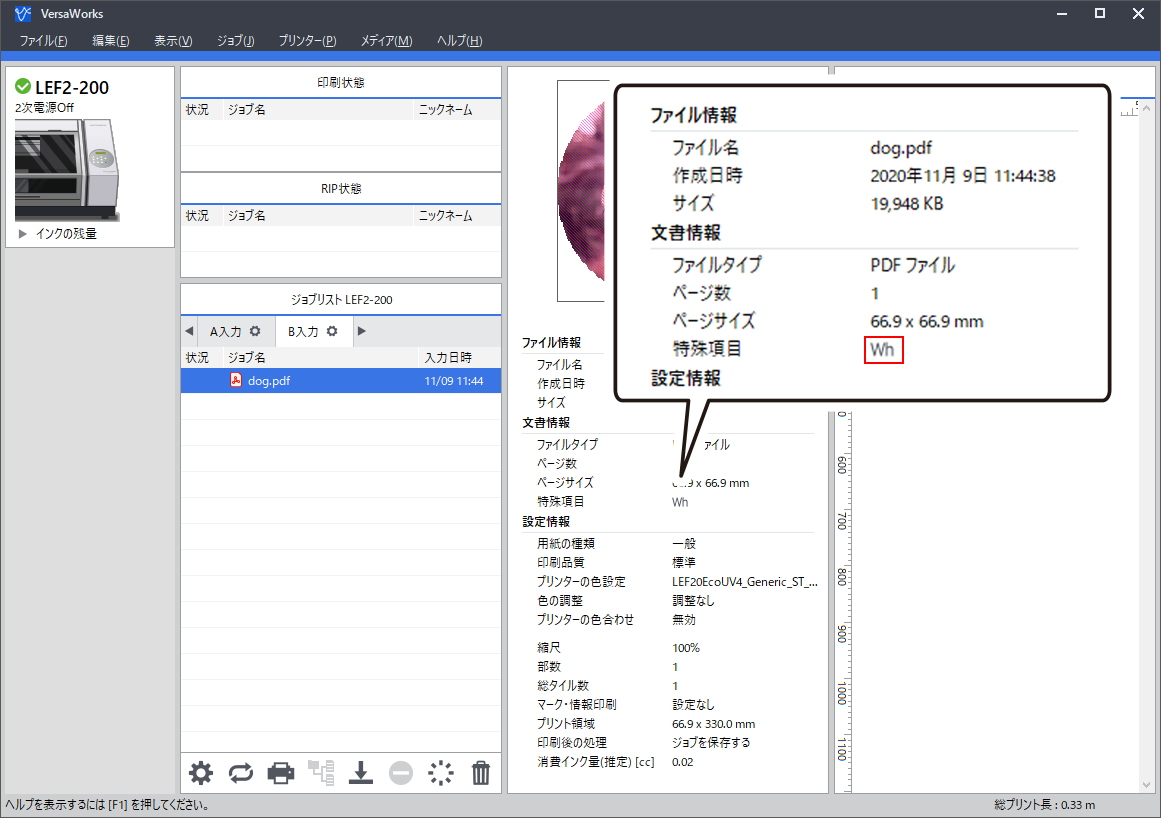Click the 用紙の種類 value 一般
The width and height of the screenshot is (1161, 818).
(x=684, y=543)
